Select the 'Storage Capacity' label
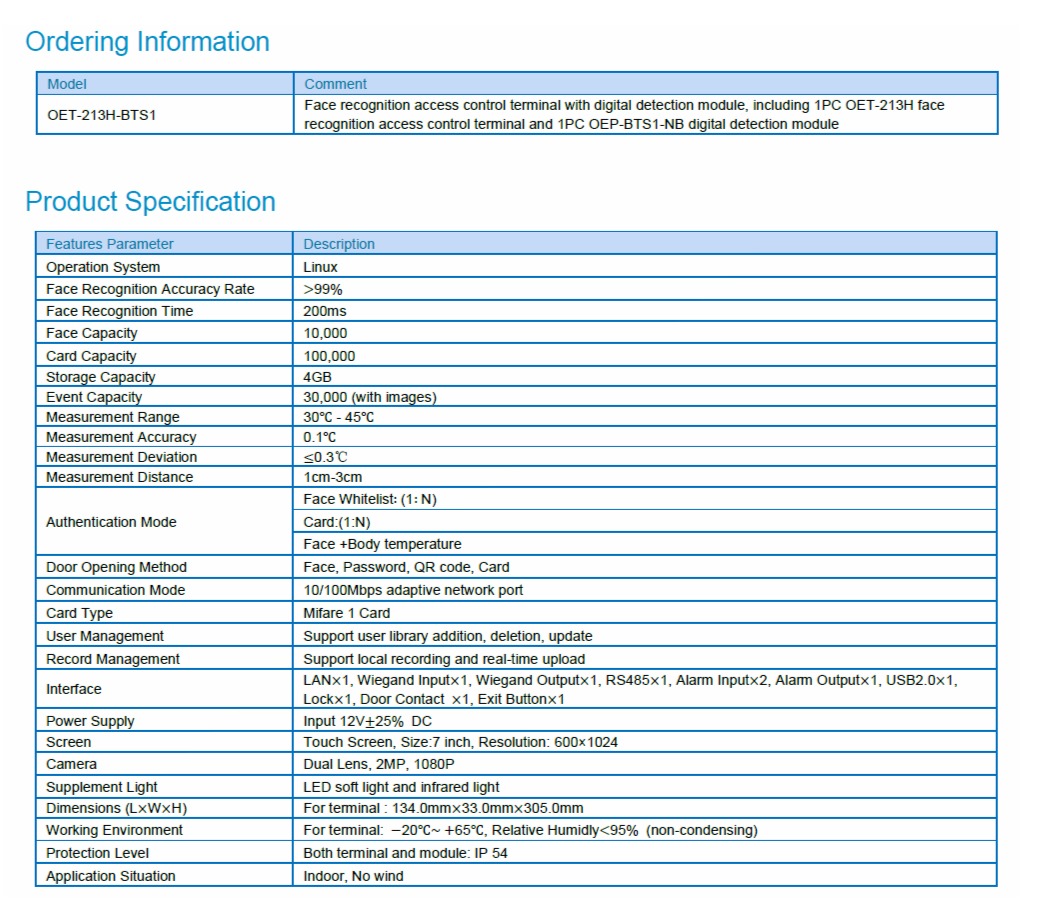Viewport: 1039px width, 918px height. [100, 377]
